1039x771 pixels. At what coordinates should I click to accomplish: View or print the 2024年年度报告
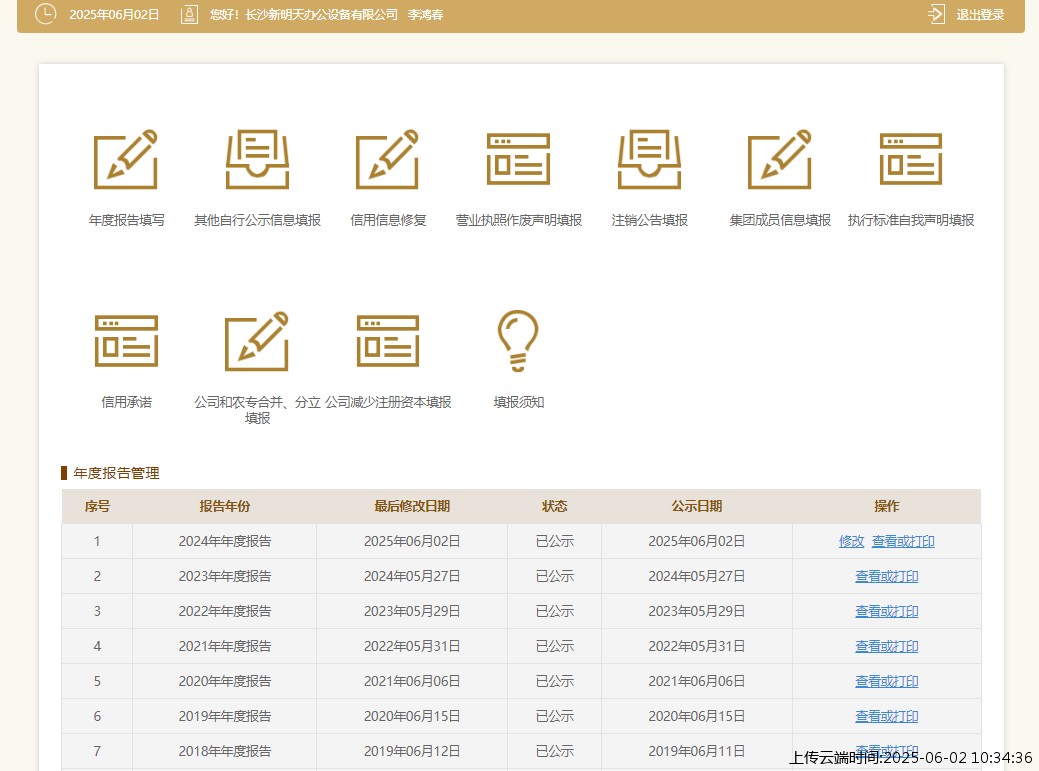click(x=903, y=541)
